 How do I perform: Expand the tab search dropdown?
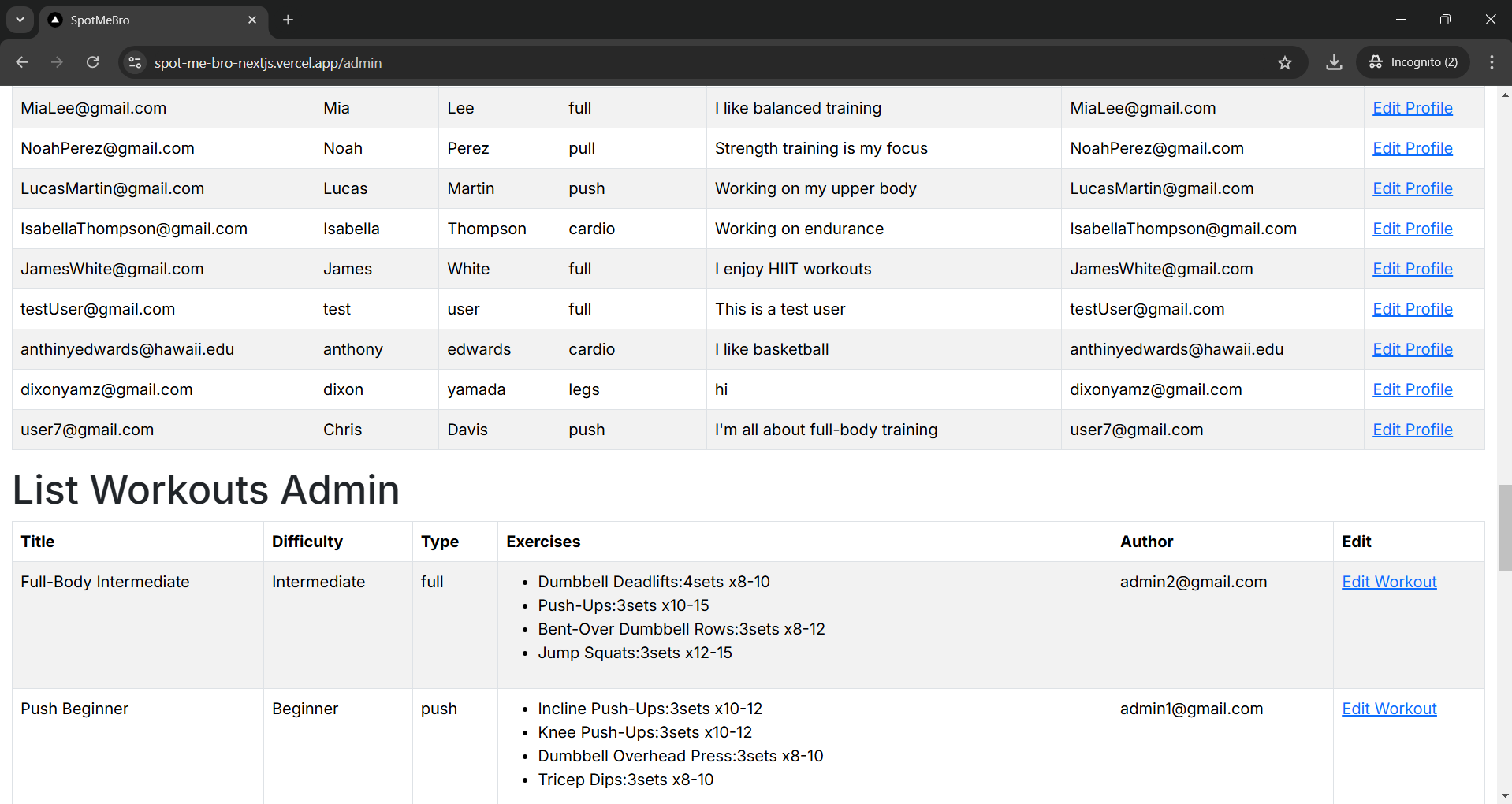(20, 20)
